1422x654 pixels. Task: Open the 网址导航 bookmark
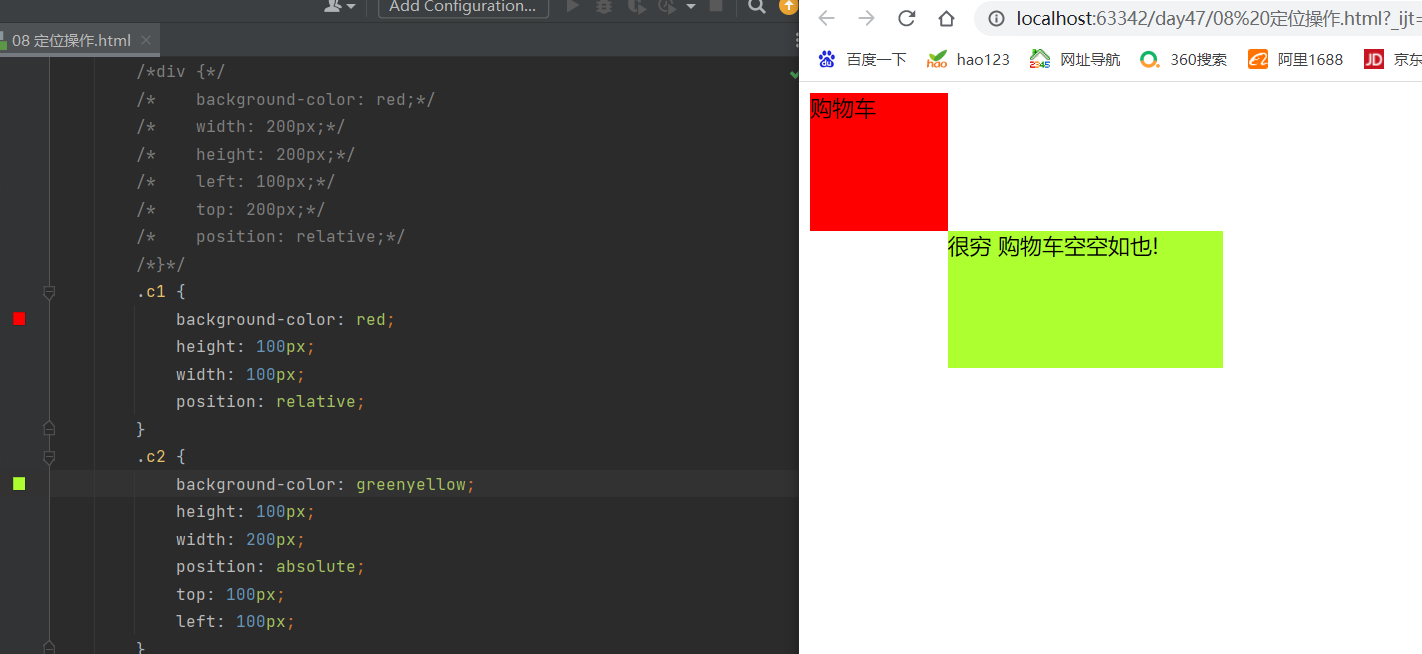click(x=1075, y=59)
